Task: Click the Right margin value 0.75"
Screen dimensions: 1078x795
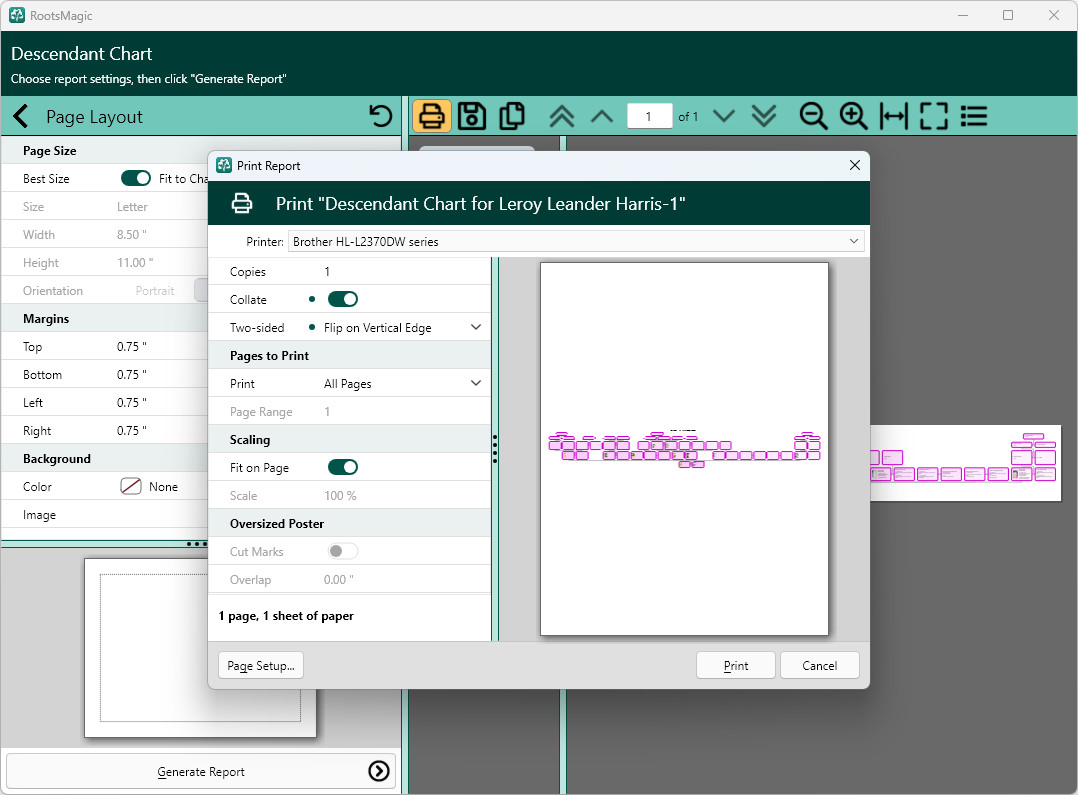Action: click(131, 431)
